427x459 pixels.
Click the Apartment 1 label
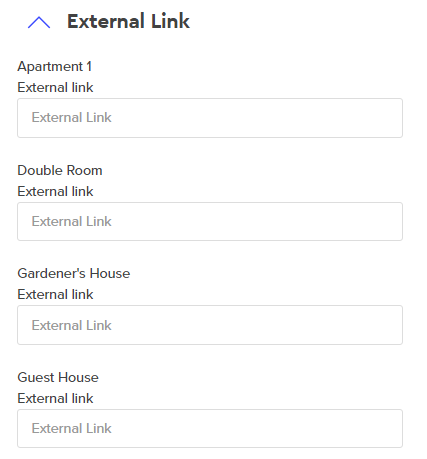(x=54, y=66)
